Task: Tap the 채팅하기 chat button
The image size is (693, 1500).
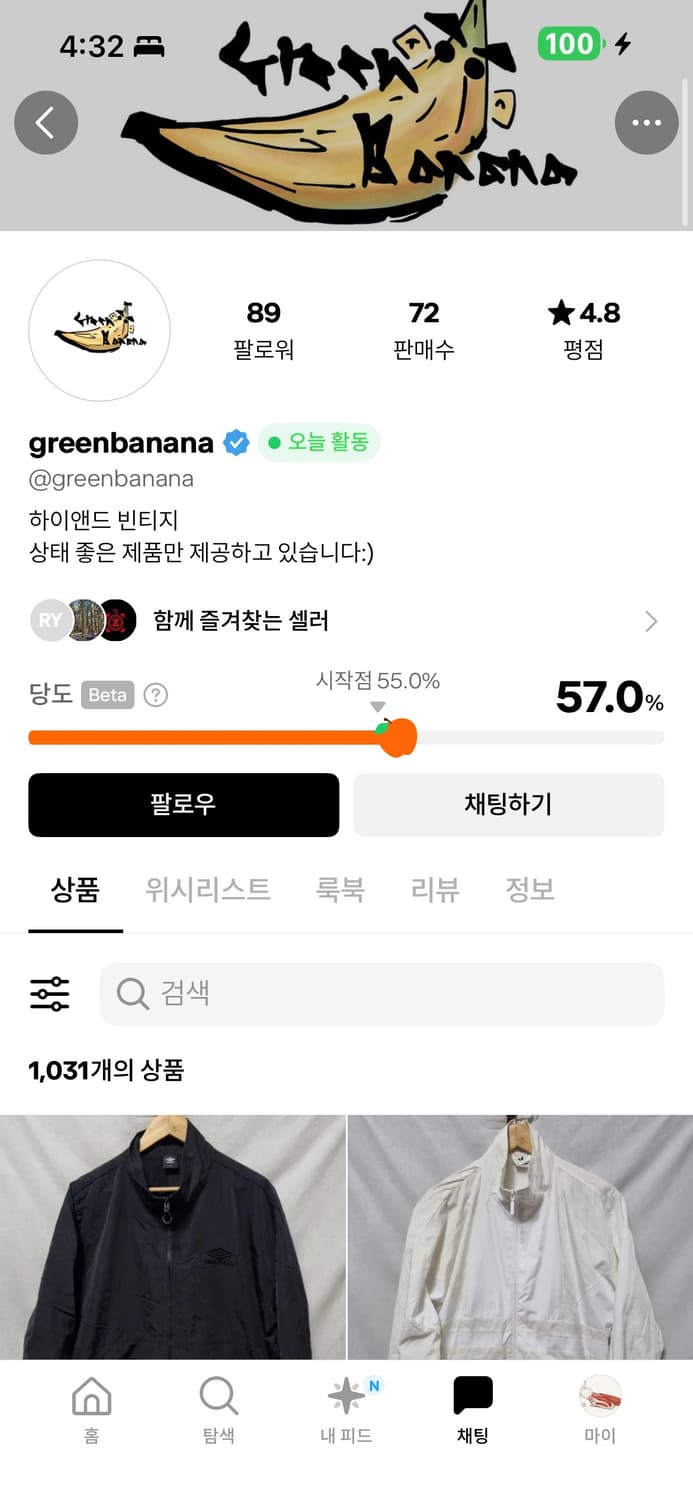Action: point(508,805)
